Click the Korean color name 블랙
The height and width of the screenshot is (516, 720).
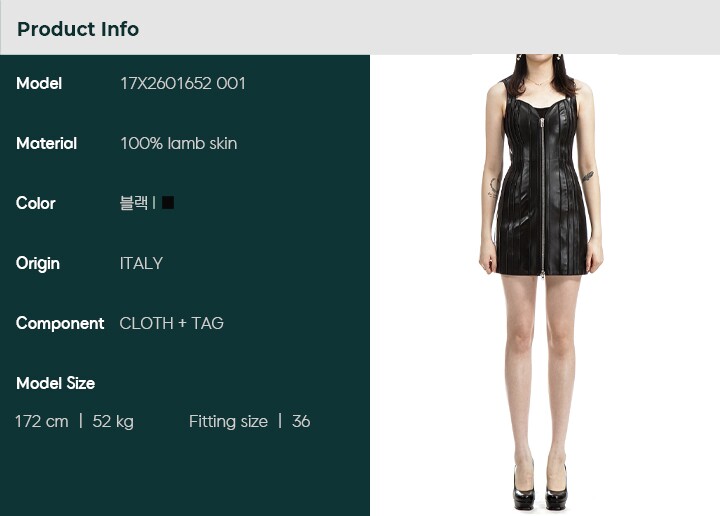click(134, 202)
